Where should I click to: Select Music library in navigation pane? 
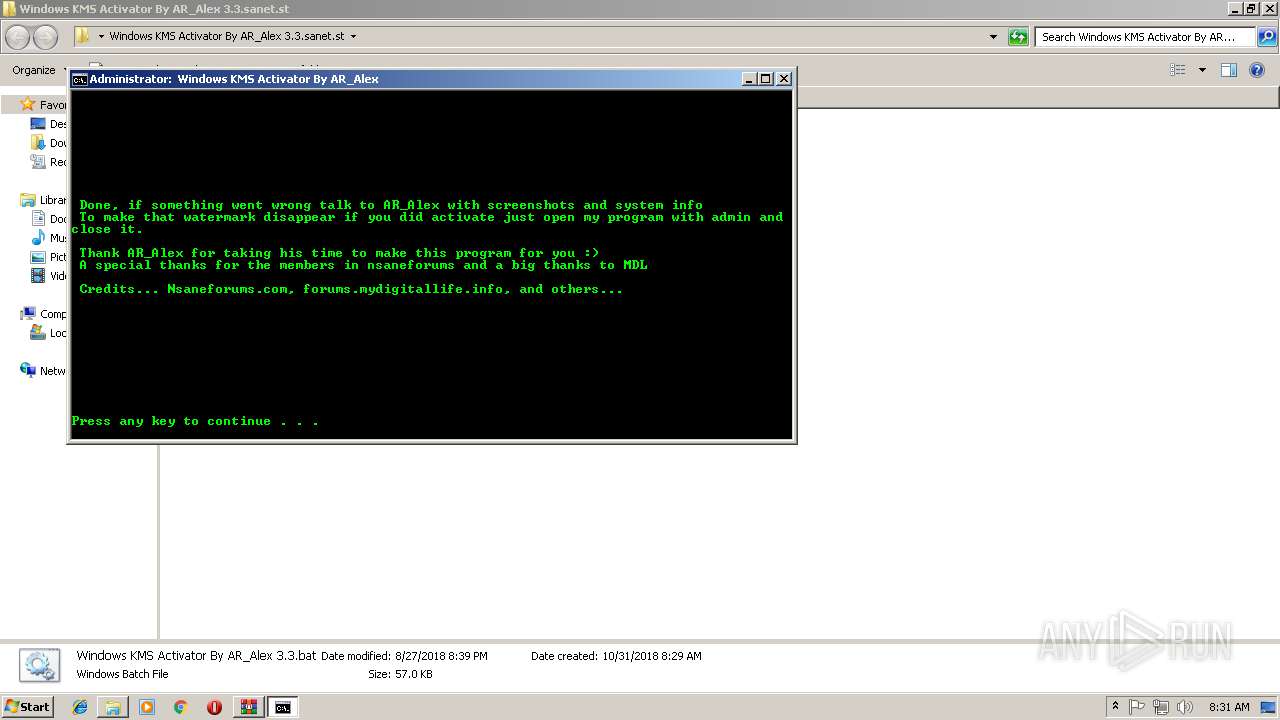click(49, 238)
